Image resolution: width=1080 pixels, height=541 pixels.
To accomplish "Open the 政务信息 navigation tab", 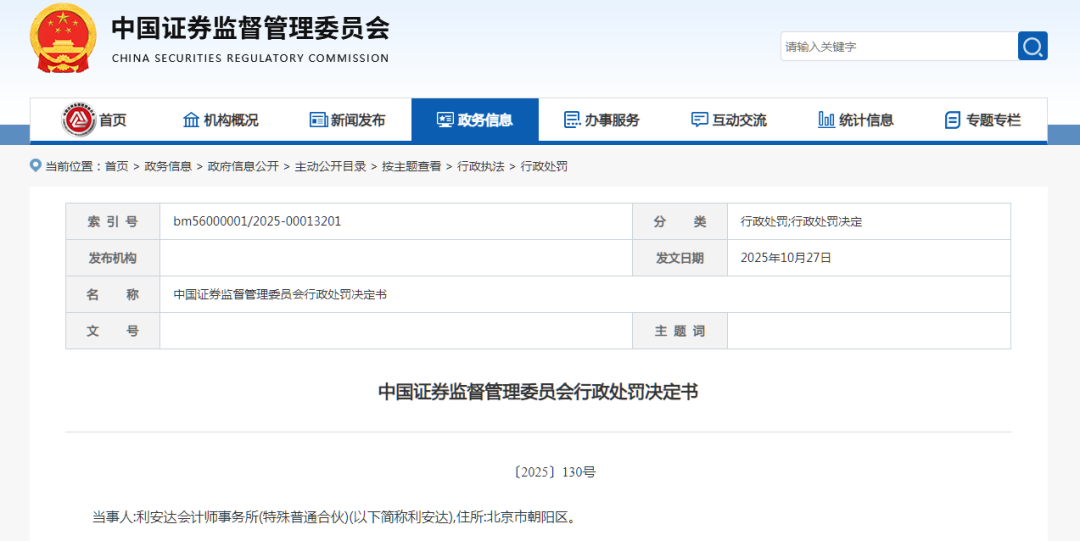I will (x=475, y=120).
